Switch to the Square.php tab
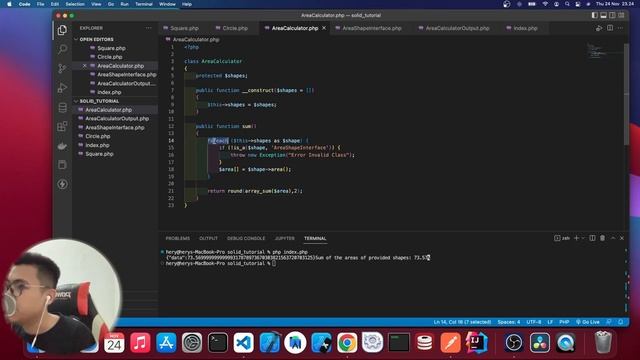This screenshot has height=360, width=640. coord(184,28)
